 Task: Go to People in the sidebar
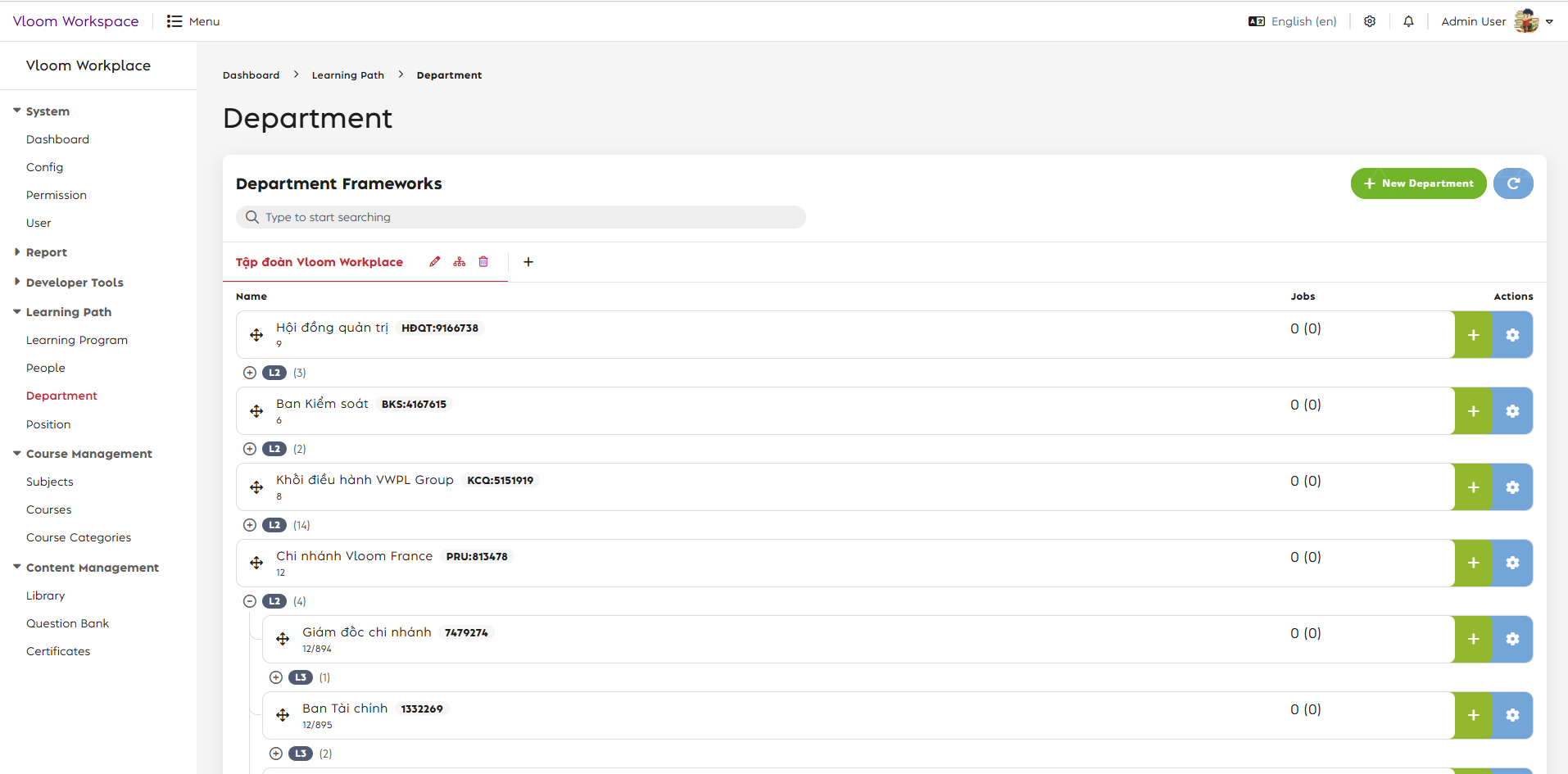(46, 368)
